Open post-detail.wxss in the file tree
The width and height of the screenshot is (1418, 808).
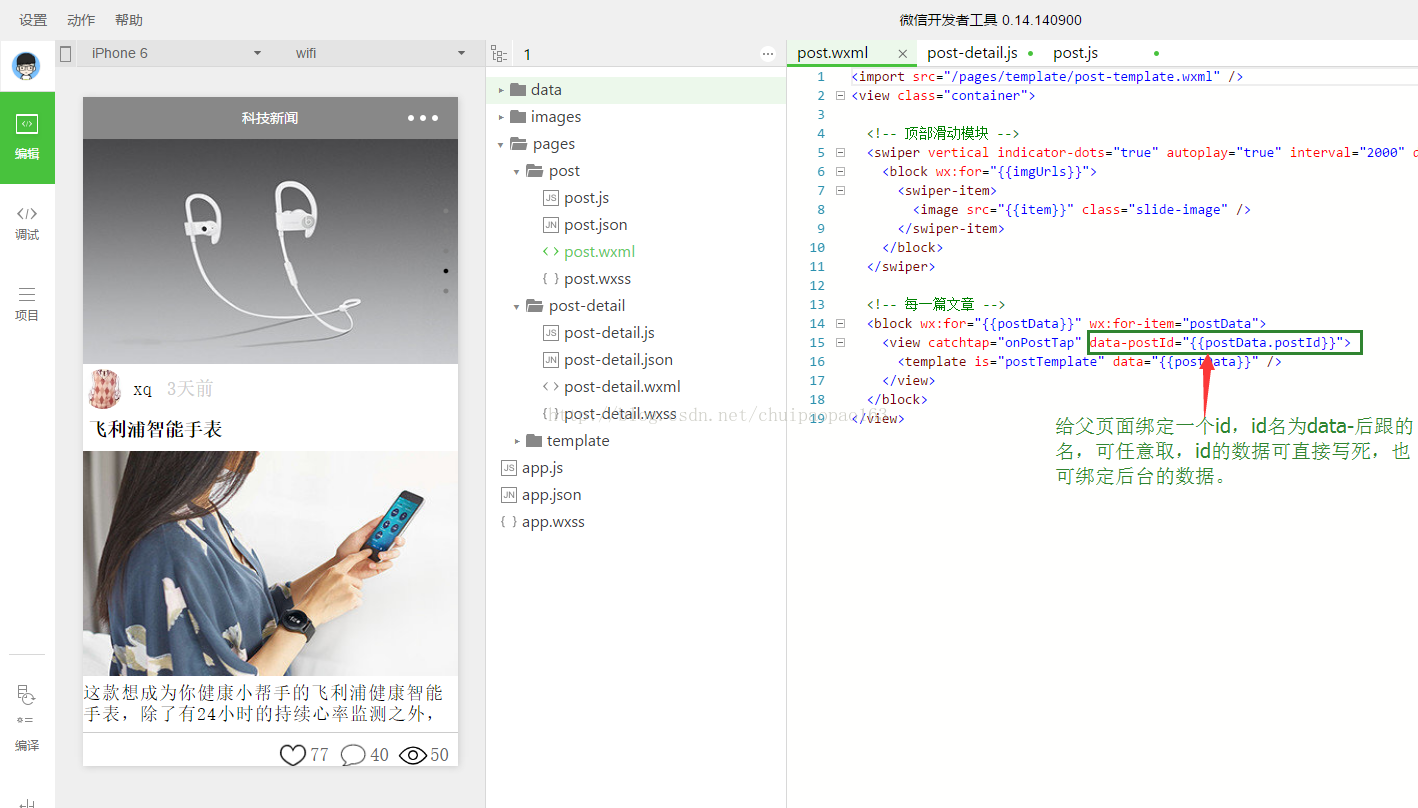620,414
